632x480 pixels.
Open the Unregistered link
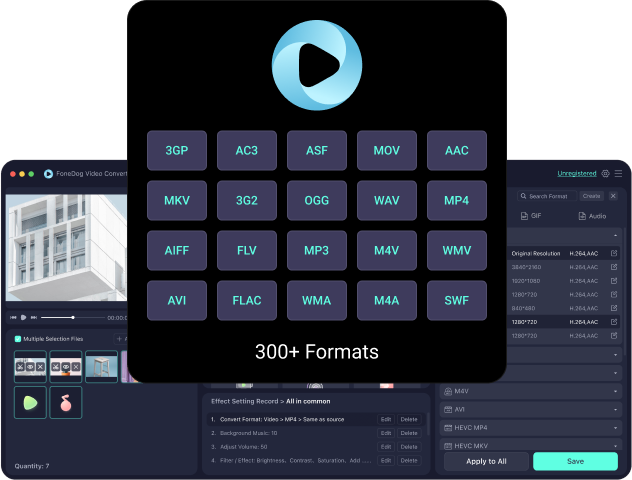click(x=577, y=173)
